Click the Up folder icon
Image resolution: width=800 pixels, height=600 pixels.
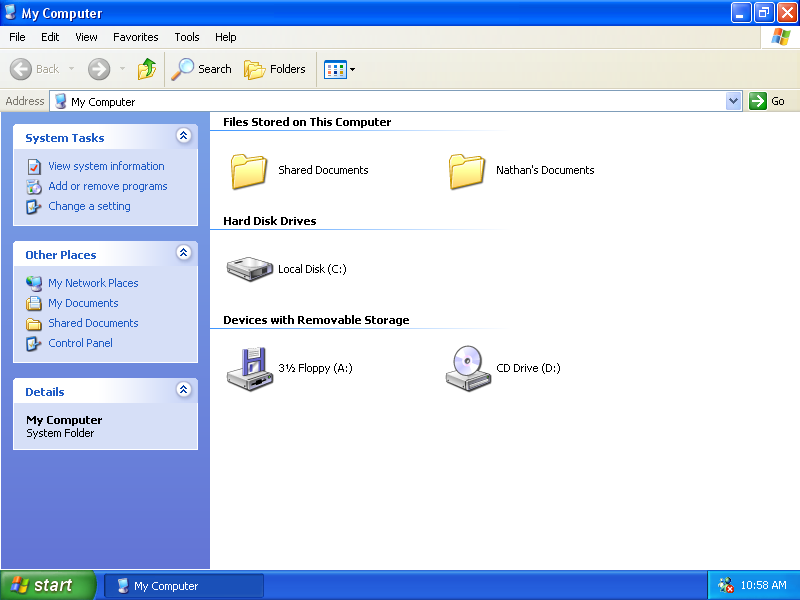coord(146,69)
